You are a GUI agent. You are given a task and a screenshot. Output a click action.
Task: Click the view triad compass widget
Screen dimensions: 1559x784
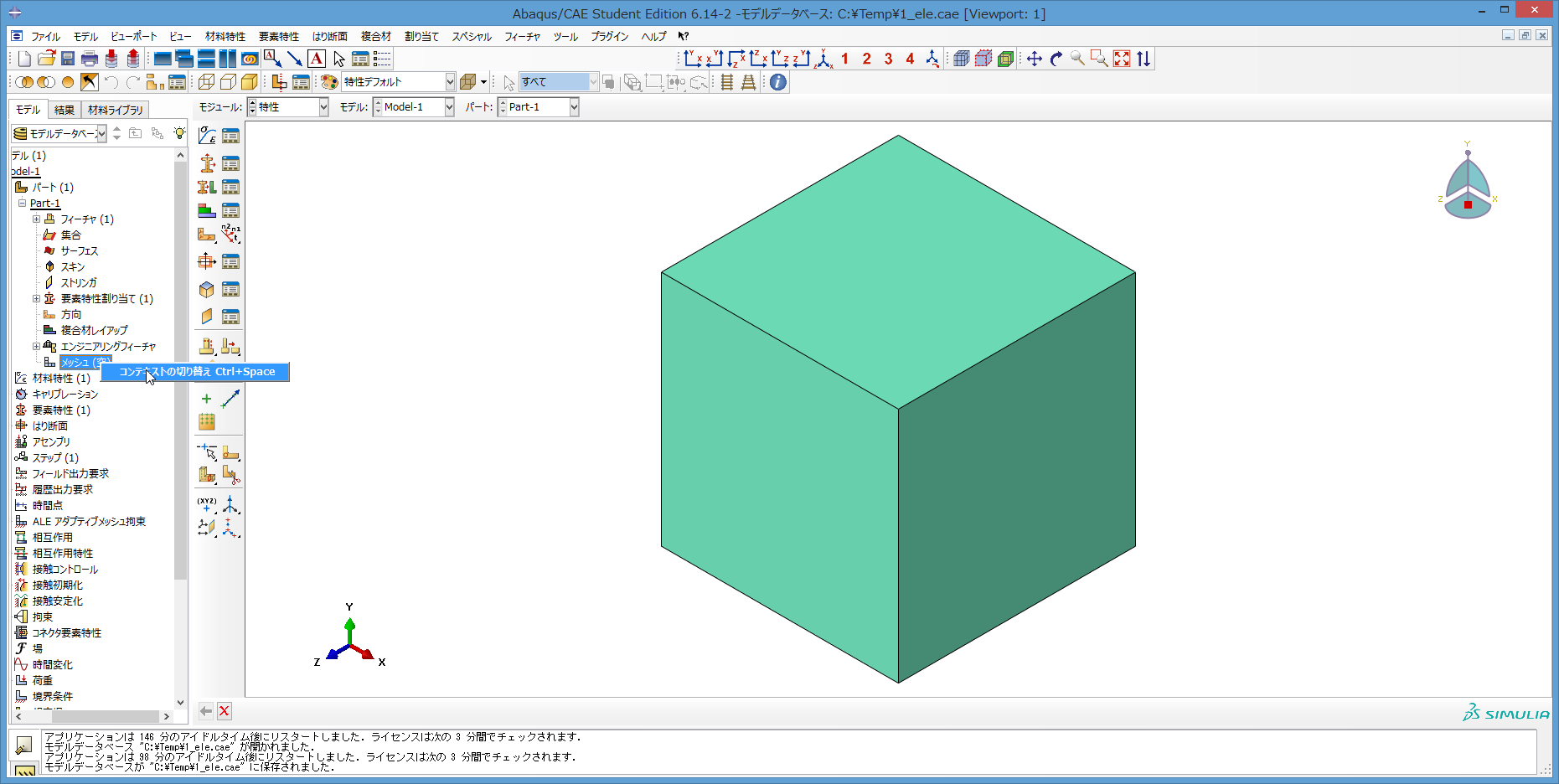pyautogui.click(x=1468, y=183)
